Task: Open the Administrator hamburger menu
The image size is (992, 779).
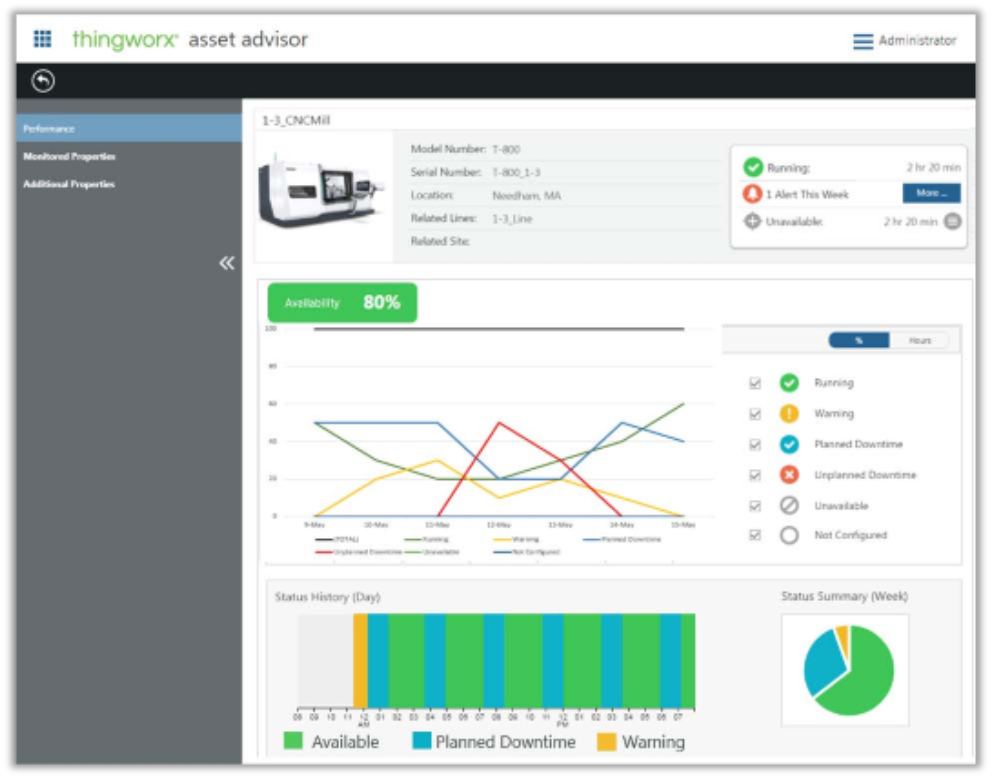Action: [x=862, y=41]
